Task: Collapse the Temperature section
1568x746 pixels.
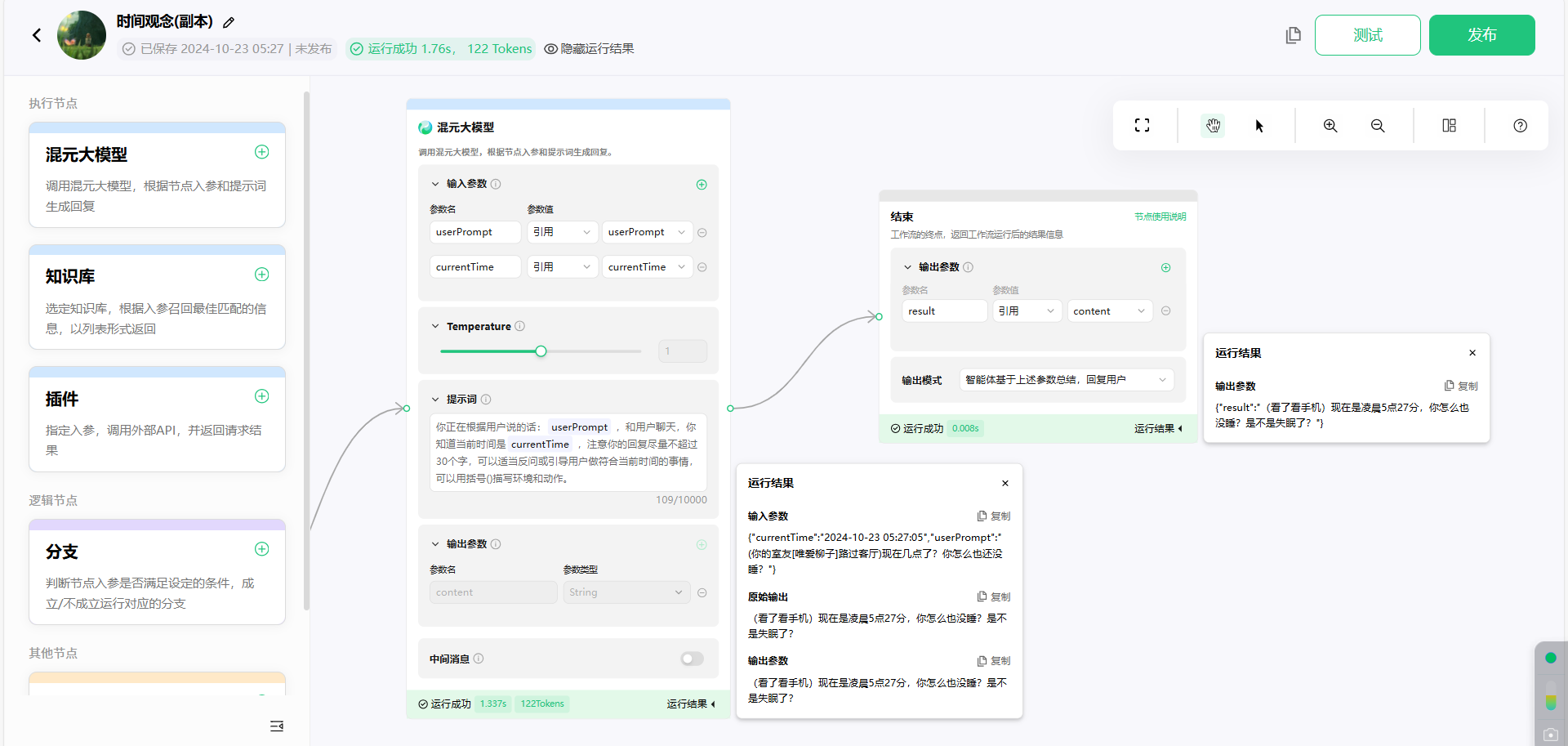Action: (x=435, y=326)
